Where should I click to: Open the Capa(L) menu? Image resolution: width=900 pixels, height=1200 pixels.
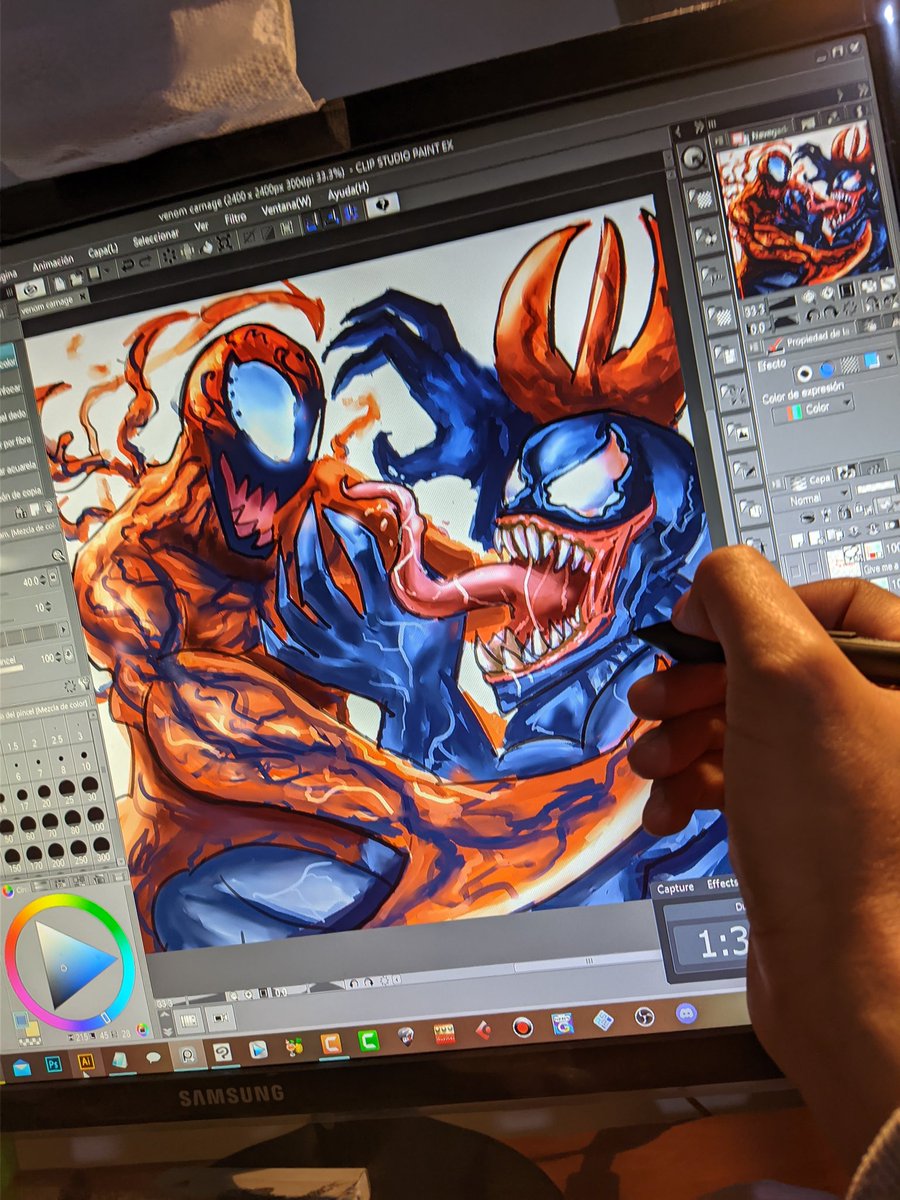[102, 251]
